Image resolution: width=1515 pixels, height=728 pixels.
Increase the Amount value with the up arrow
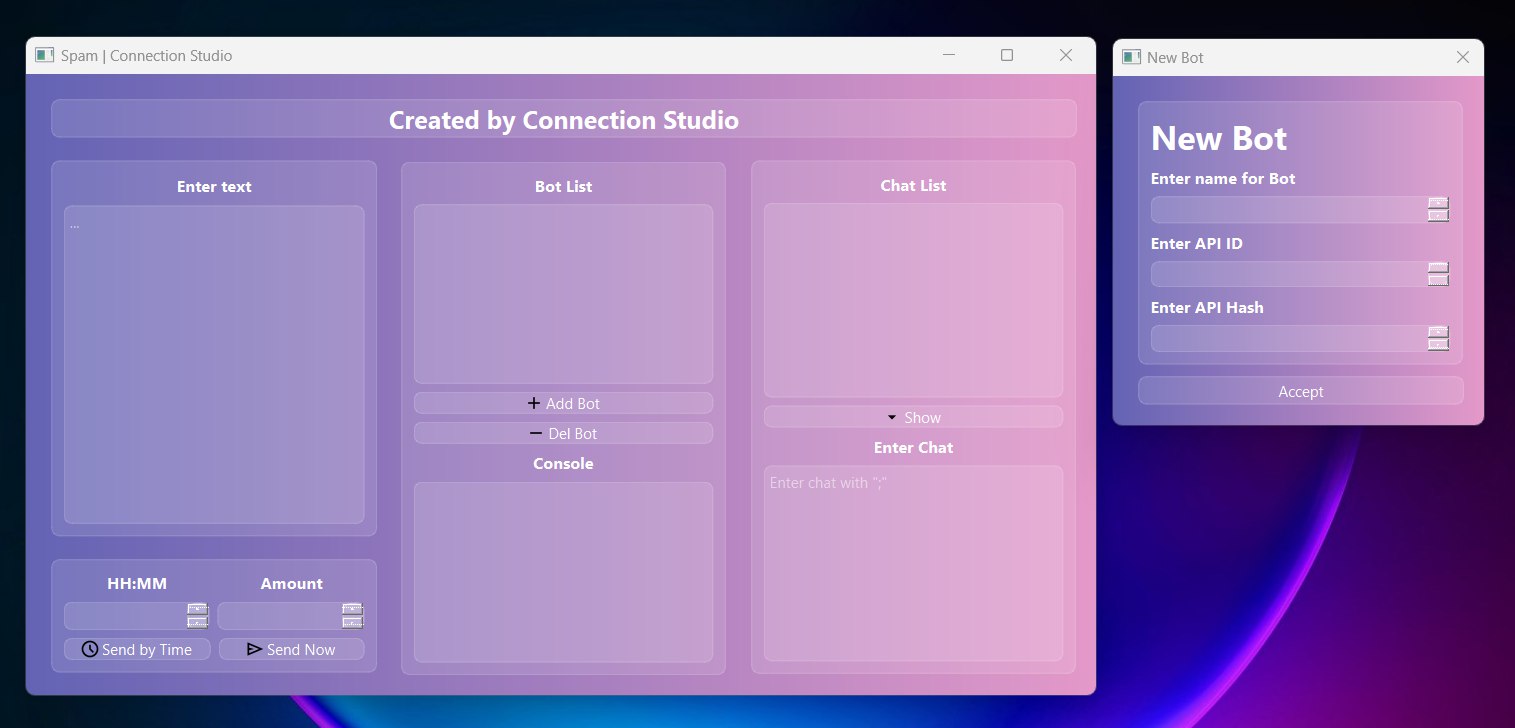tap(352, 609)
